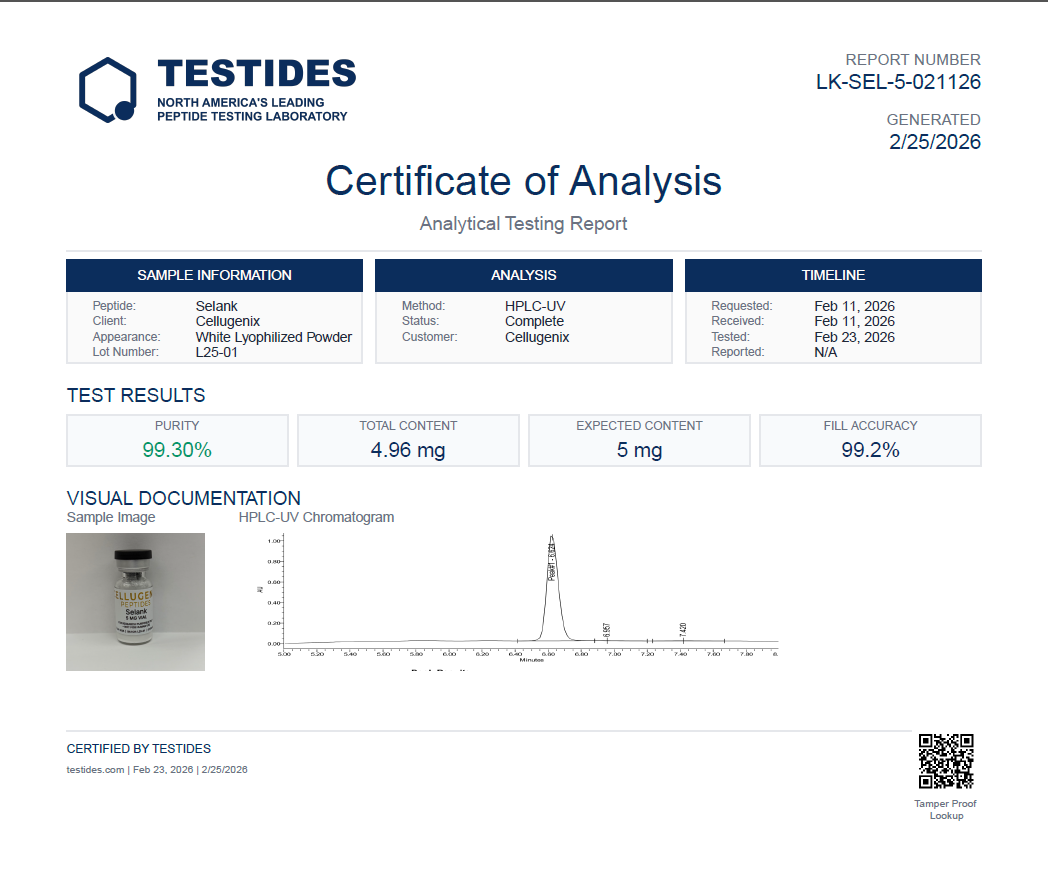Click the Tamper Proof QR code
The width and height of the screenshot is (1048, 875).
click(945, 762)
